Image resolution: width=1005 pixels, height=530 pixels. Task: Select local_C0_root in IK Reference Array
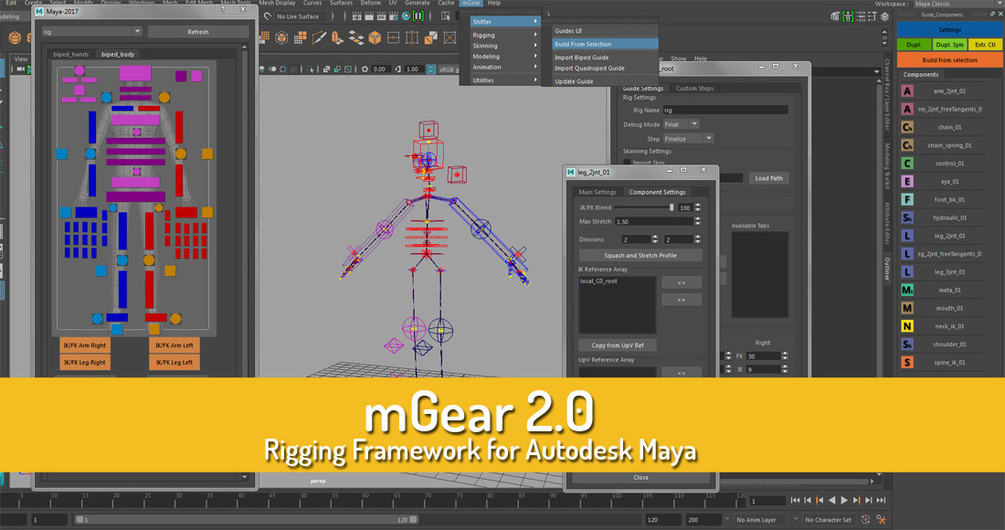click(x=599, y=281)
